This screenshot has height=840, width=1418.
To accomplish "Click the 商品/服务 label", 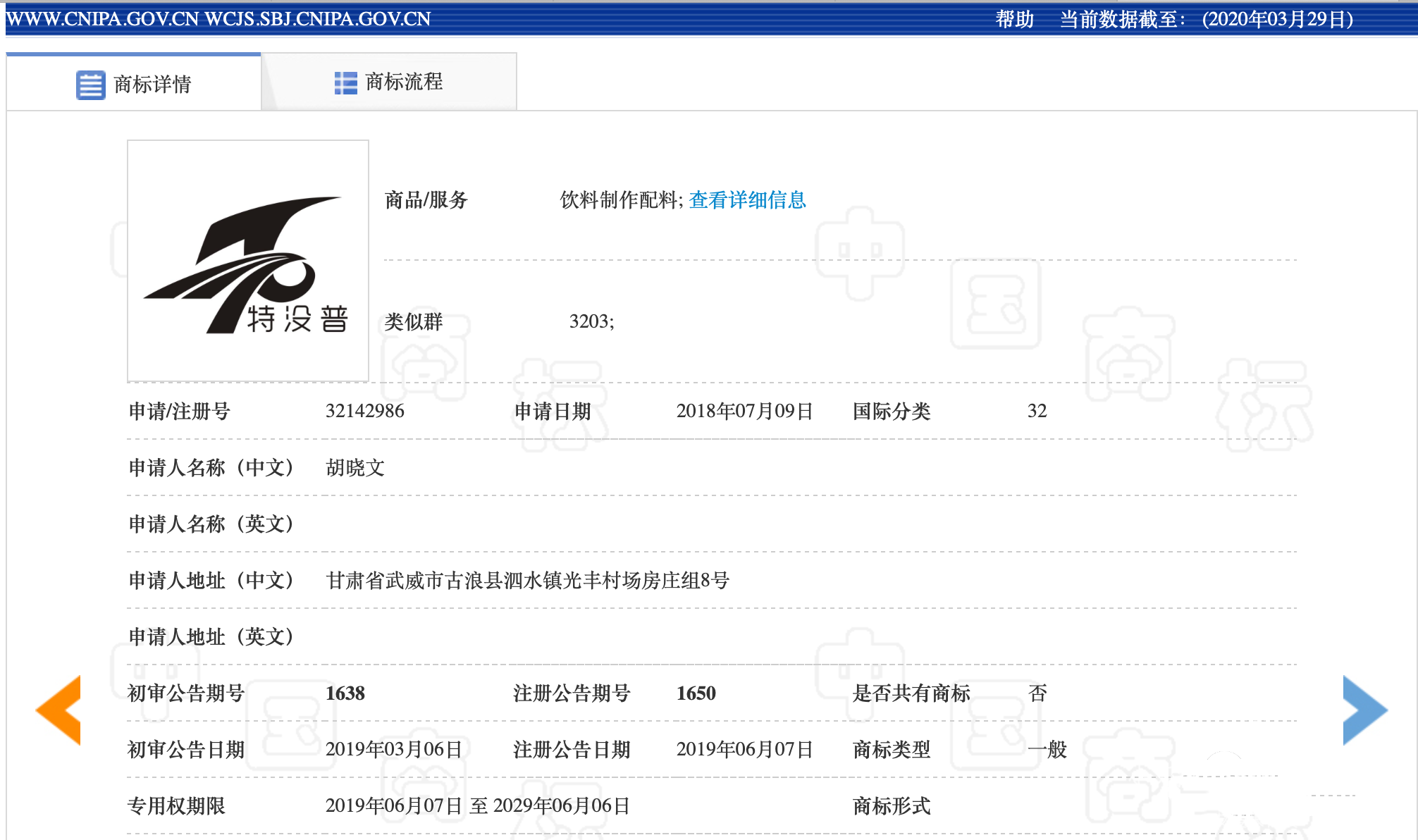I will [x=426, y=200].
